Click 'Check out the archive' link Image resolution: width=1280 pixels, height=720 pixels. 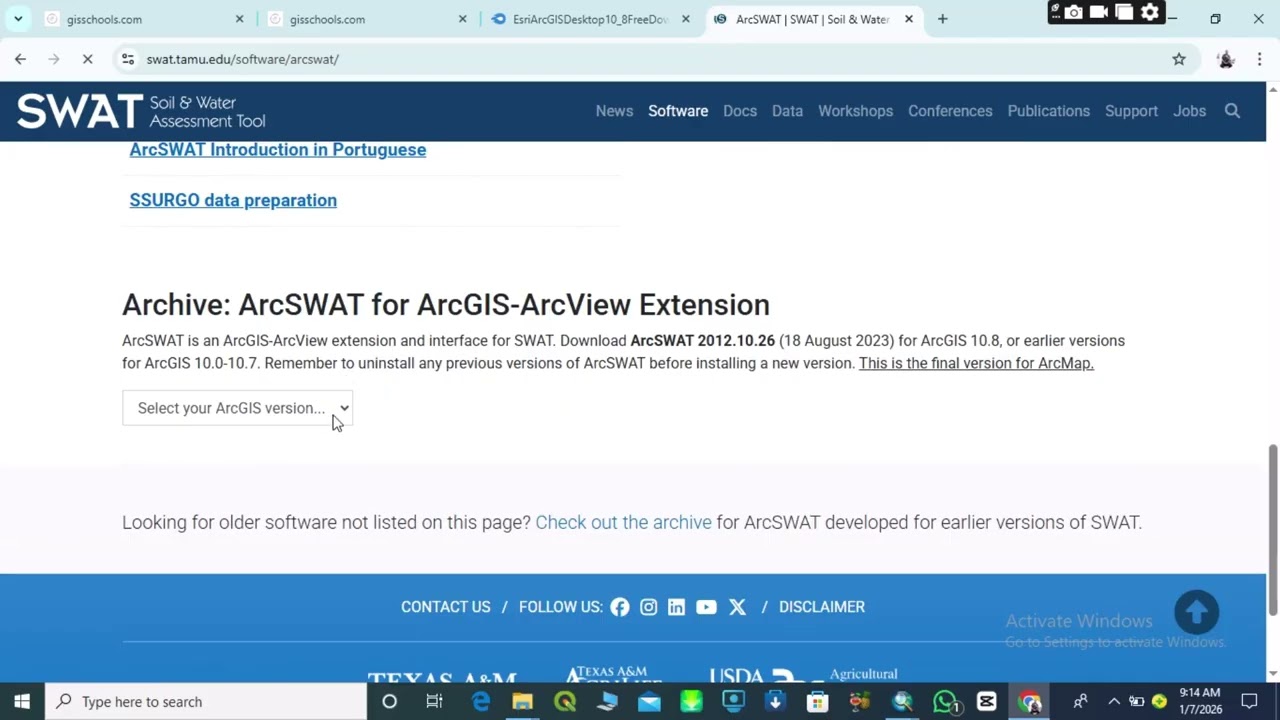click(x=623, y=522)
